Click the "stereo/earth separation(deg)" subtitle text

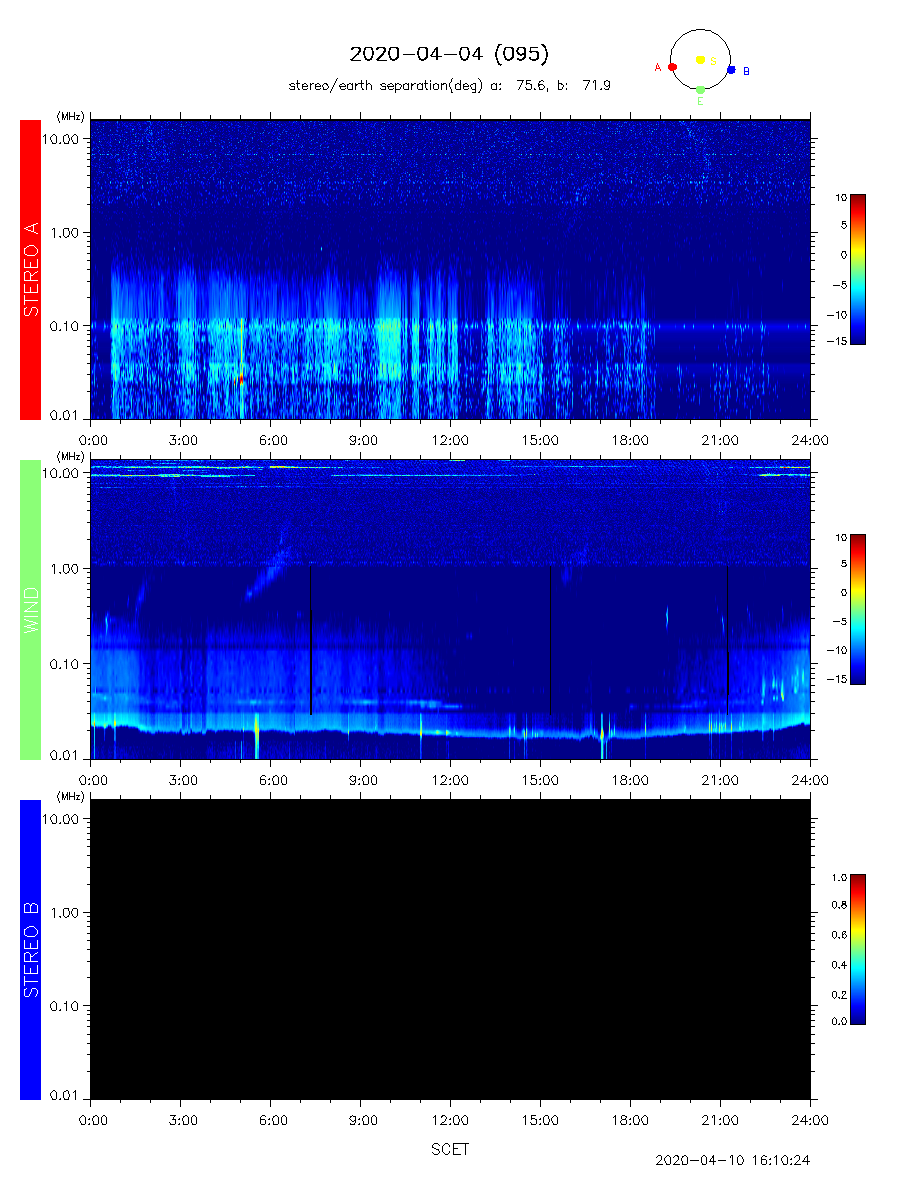tap(386, 87)
